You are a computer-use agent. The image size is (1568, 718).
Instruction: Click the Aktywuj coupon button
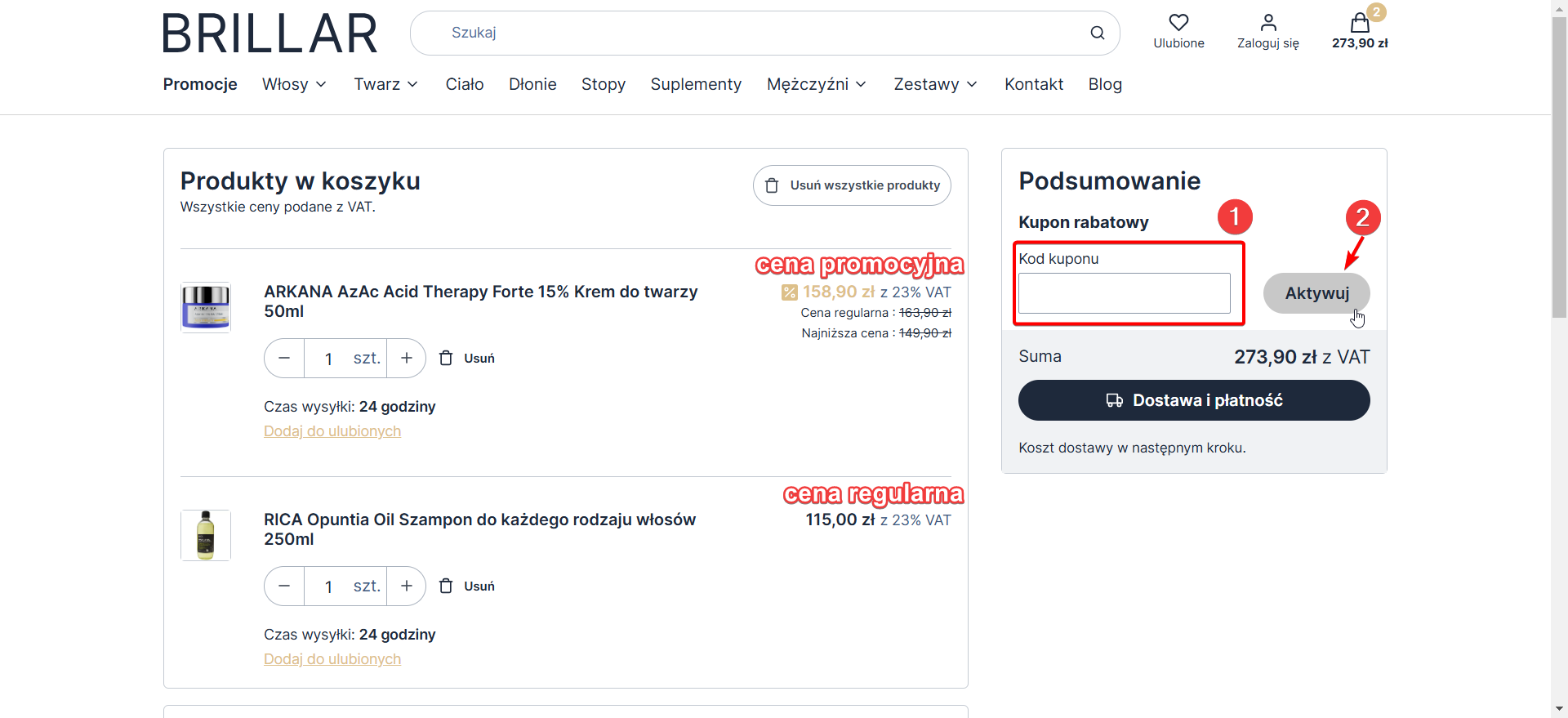click(1316, 293)
